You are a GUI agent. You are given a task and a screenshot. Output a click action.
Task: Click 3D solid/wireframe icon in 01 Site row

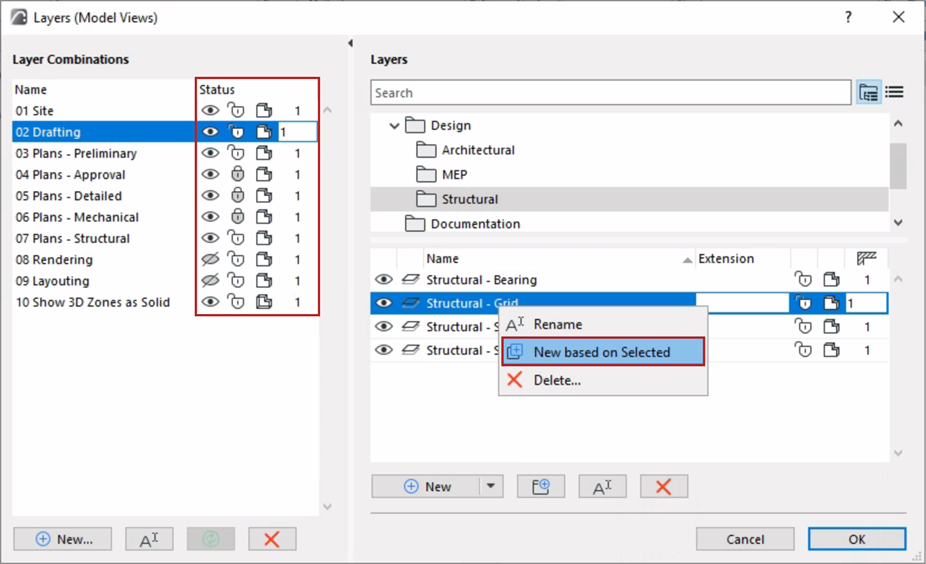[x=264, y=110]
